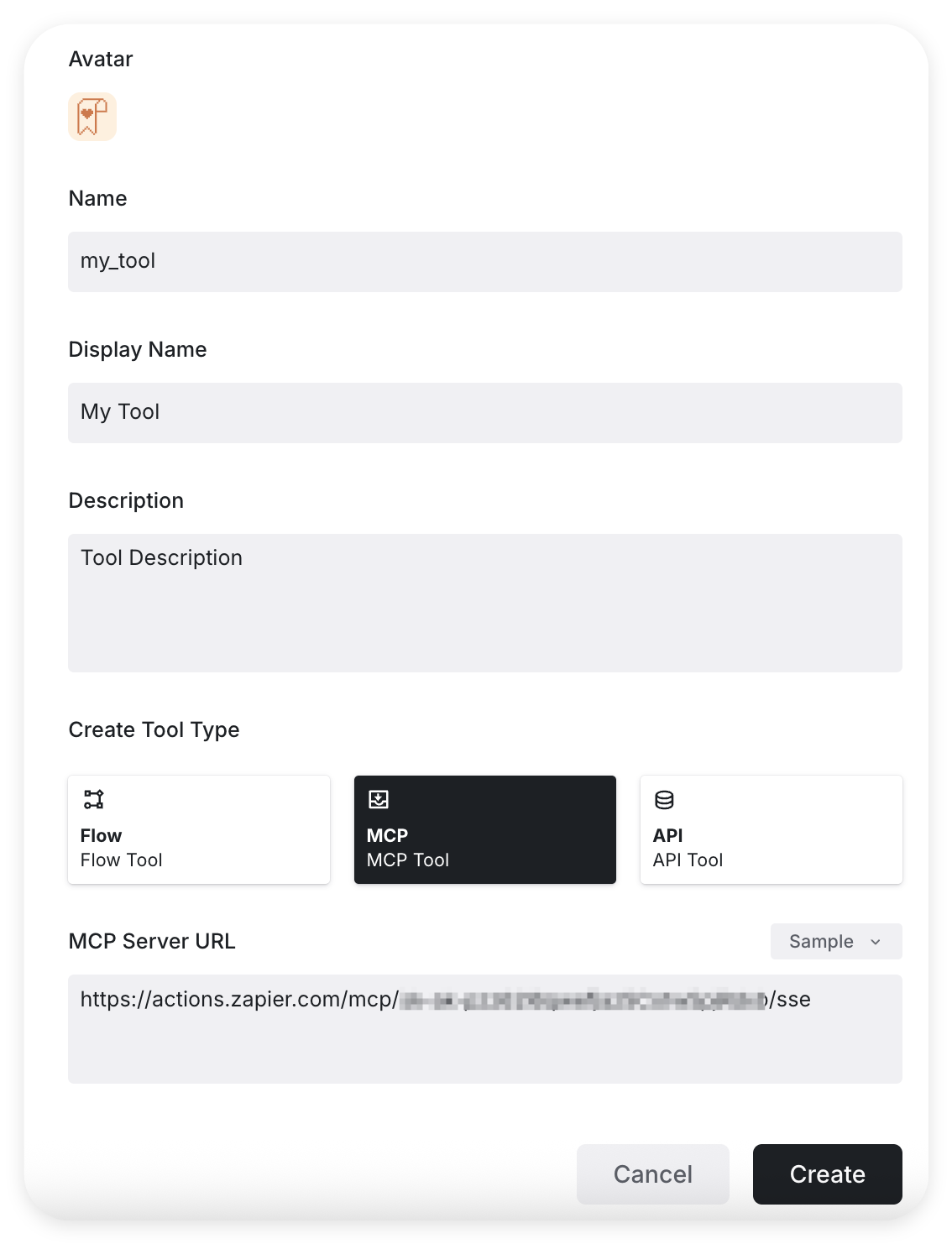Expand the chevron beside Sample
Screen dimensions: 952x1244
click(x=876, y=942)
